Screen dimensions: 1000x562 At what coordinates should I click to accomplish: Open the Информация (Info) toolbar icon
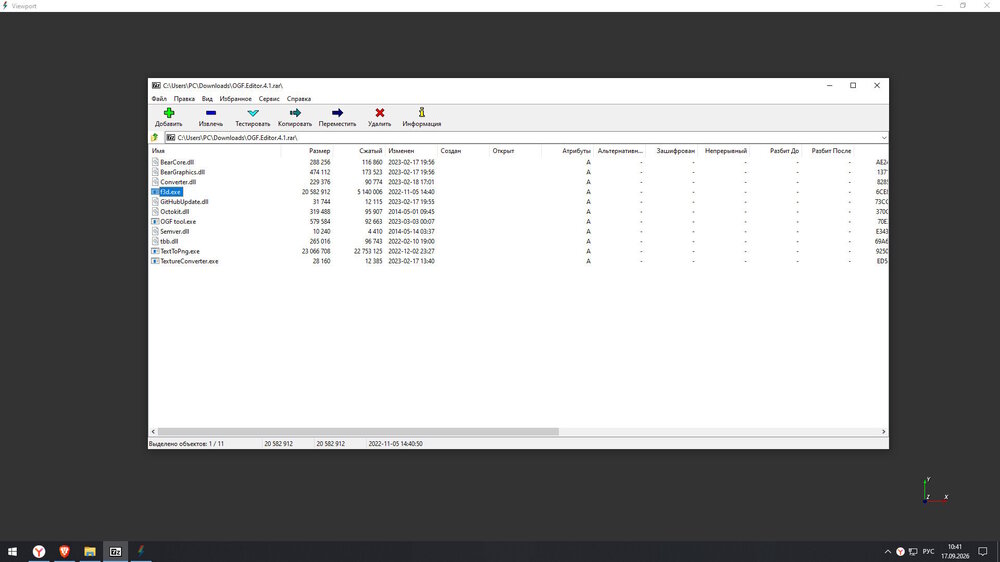(x=422, y=113)
